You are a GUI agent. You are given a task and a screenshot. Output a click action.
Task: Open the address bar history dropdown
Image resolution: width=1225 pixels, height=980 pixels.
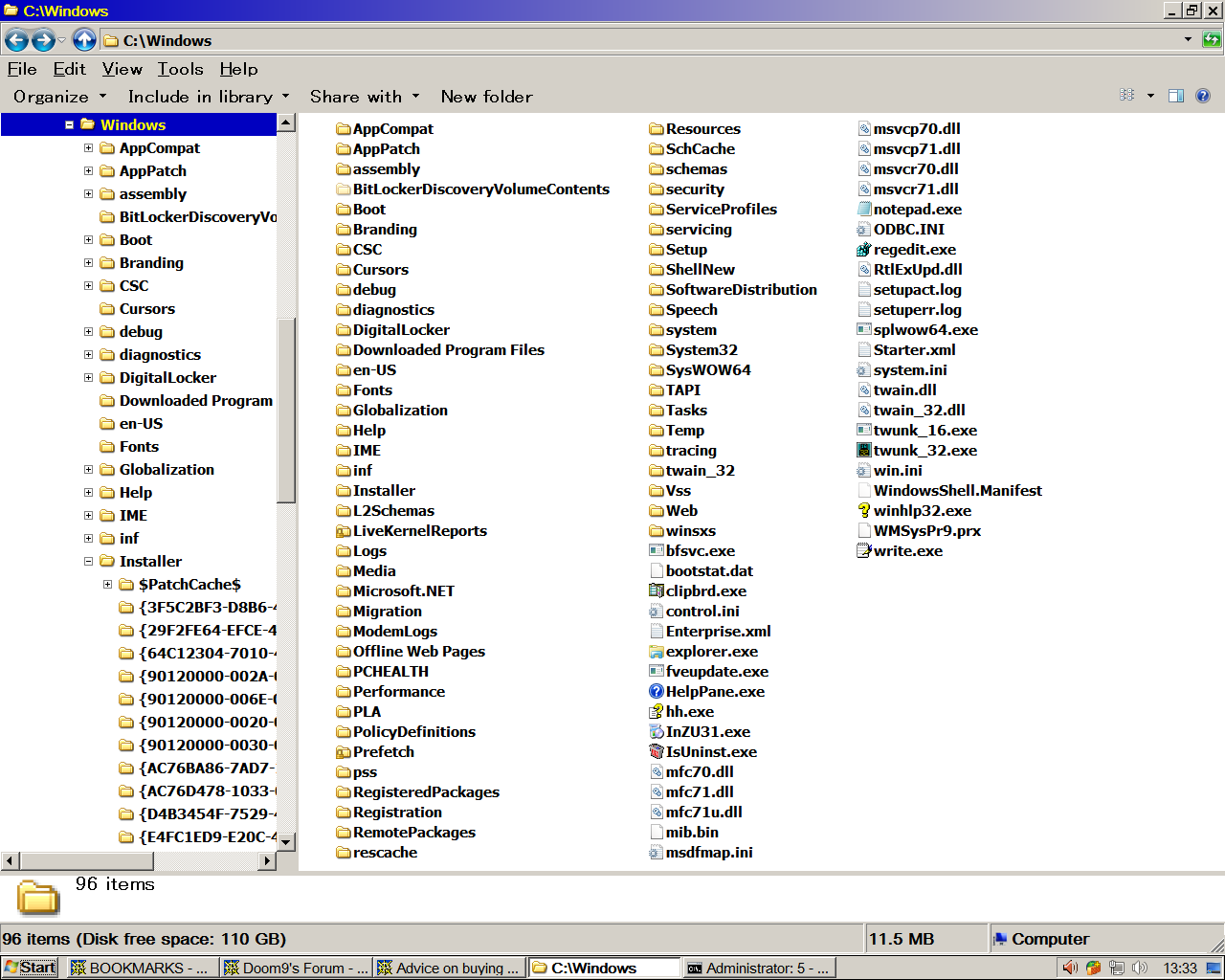[x=1189, y=40]
